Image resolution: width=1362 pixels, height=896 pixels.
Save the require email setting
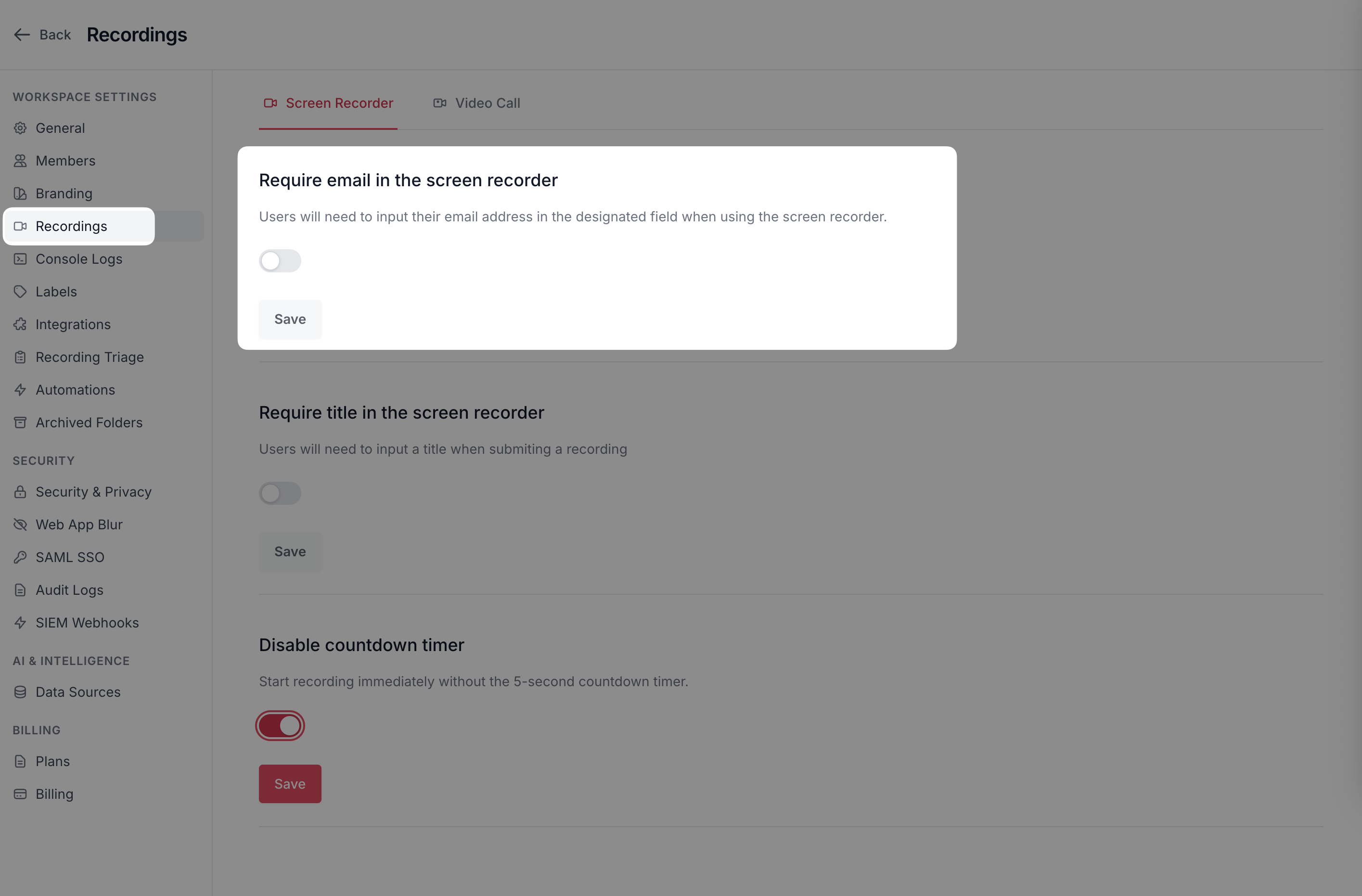point(290,319)
